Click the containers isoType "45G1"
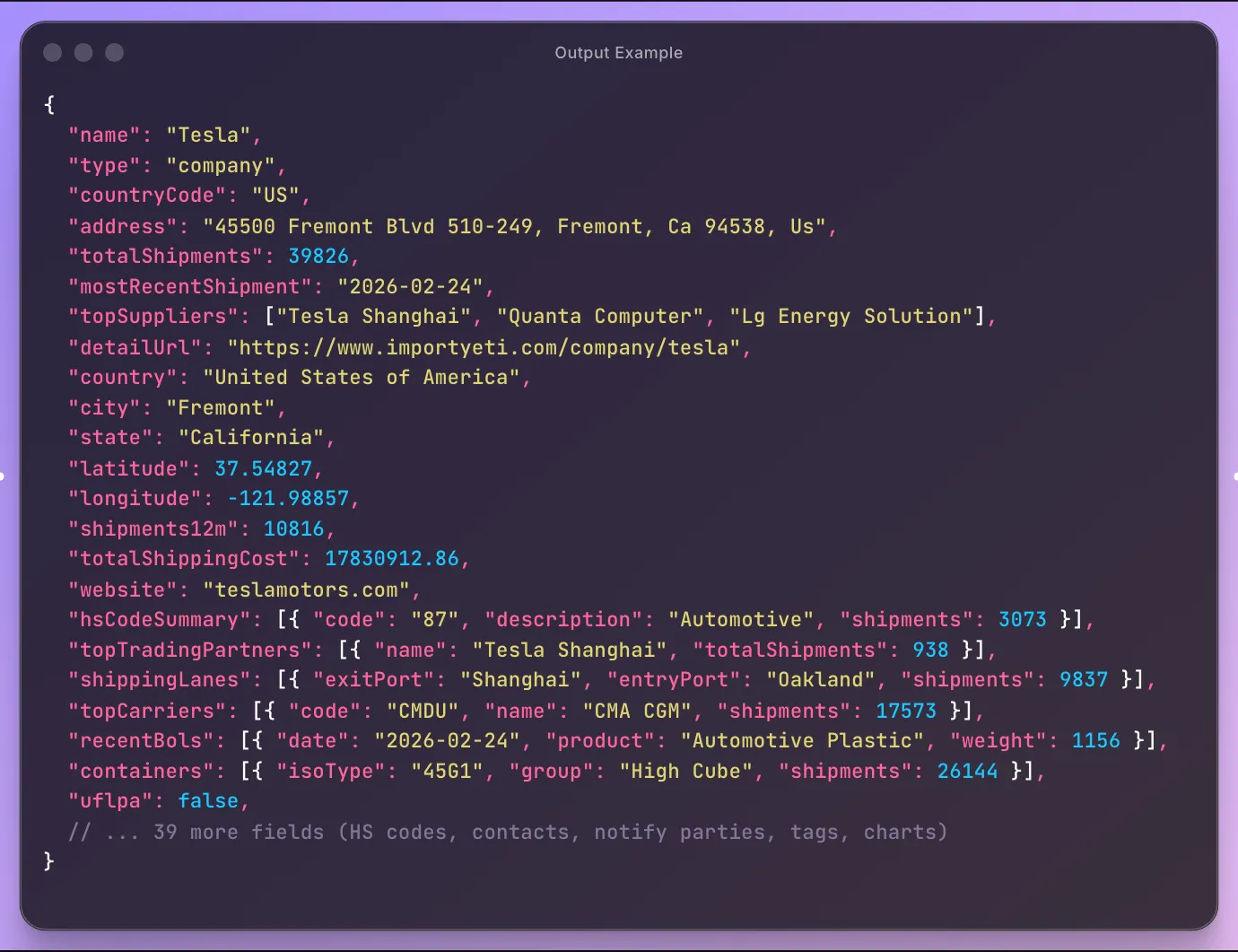The height and width of the screenshot is (952, 1238). [x=456, y=771]
